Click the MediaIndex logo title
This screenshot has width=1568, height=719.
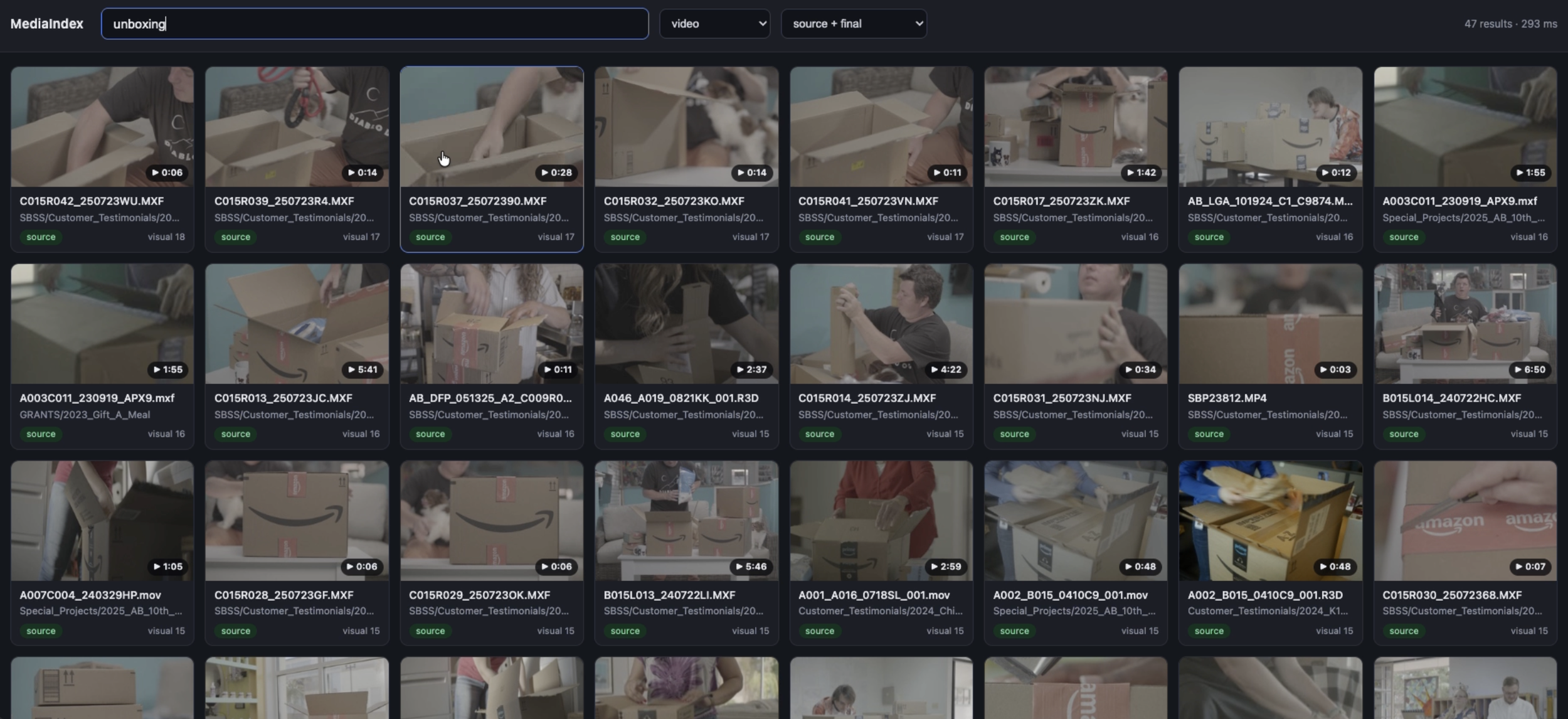tap(46, 24)
